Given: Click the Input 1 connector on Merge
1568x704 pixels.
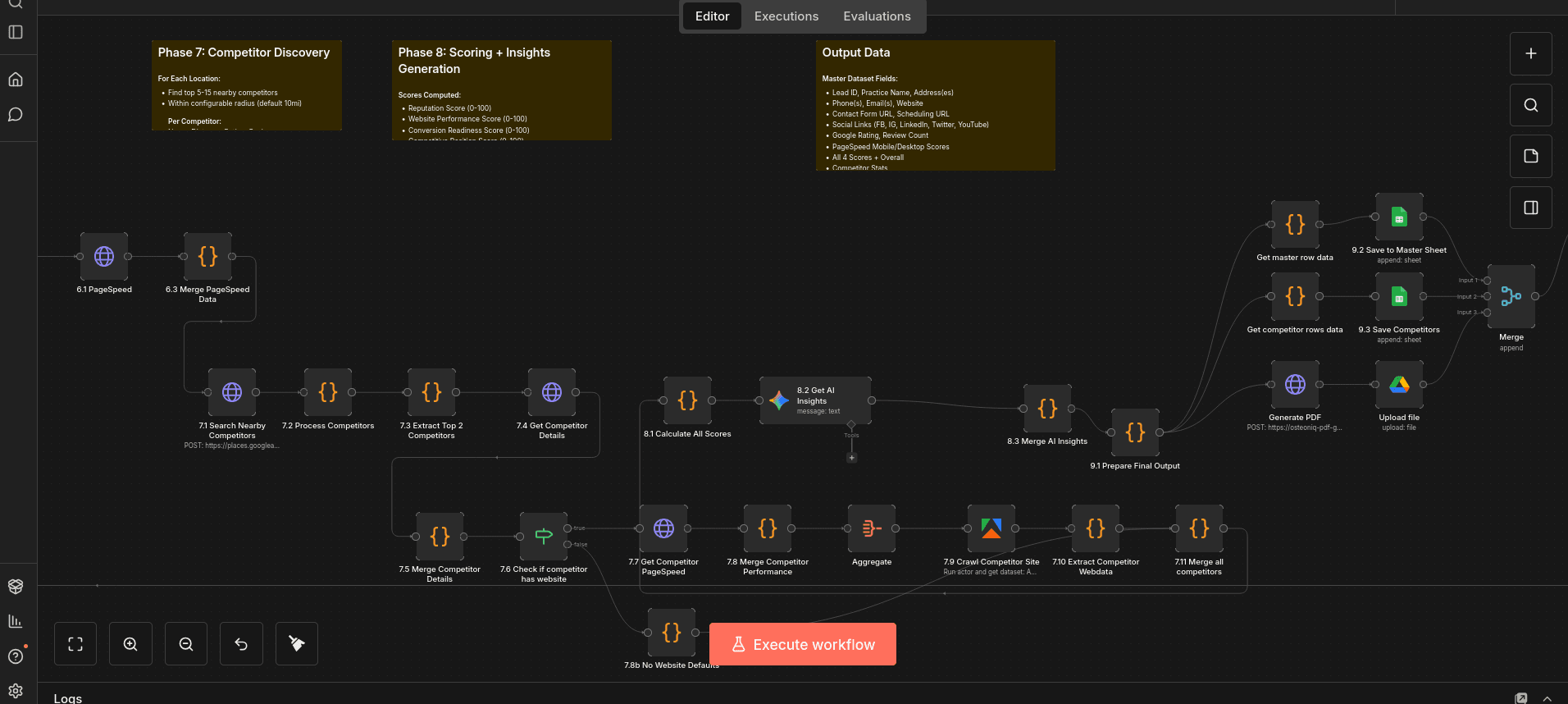Looking at the screenshot, I should pyautogui.click(x=1487, y=281).
